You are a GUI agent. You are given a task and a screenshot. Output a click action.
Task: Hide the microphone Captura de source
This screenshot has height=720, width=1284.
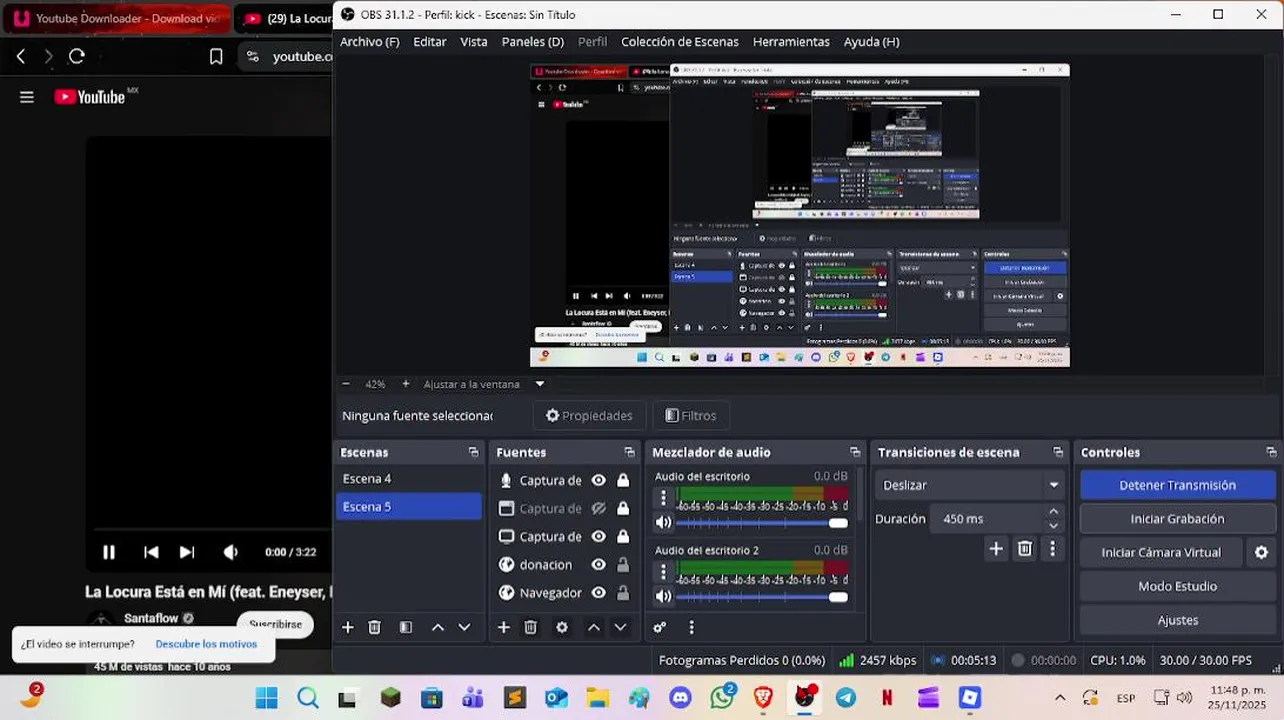click(598, 480)
